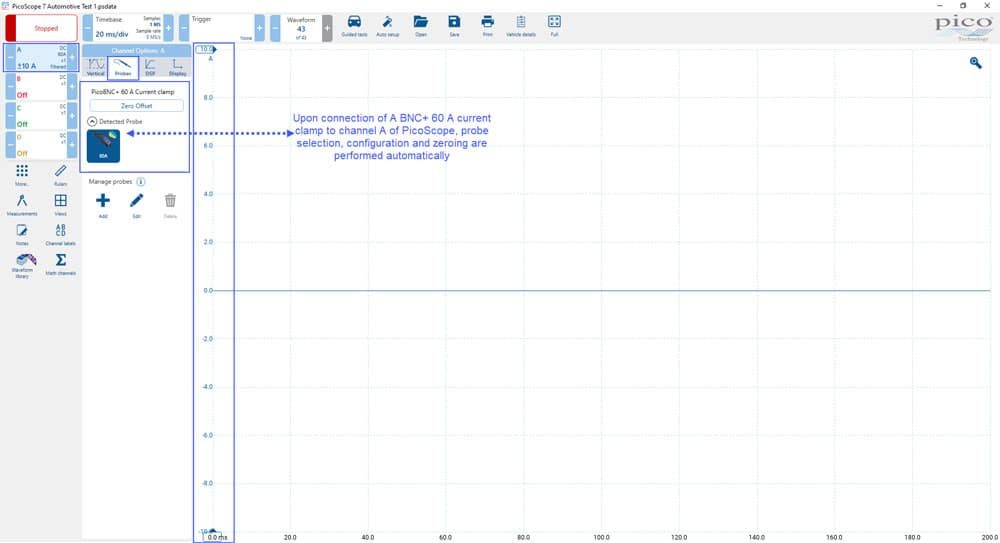Run Auto setup from the toolbar

pos(387,26)
